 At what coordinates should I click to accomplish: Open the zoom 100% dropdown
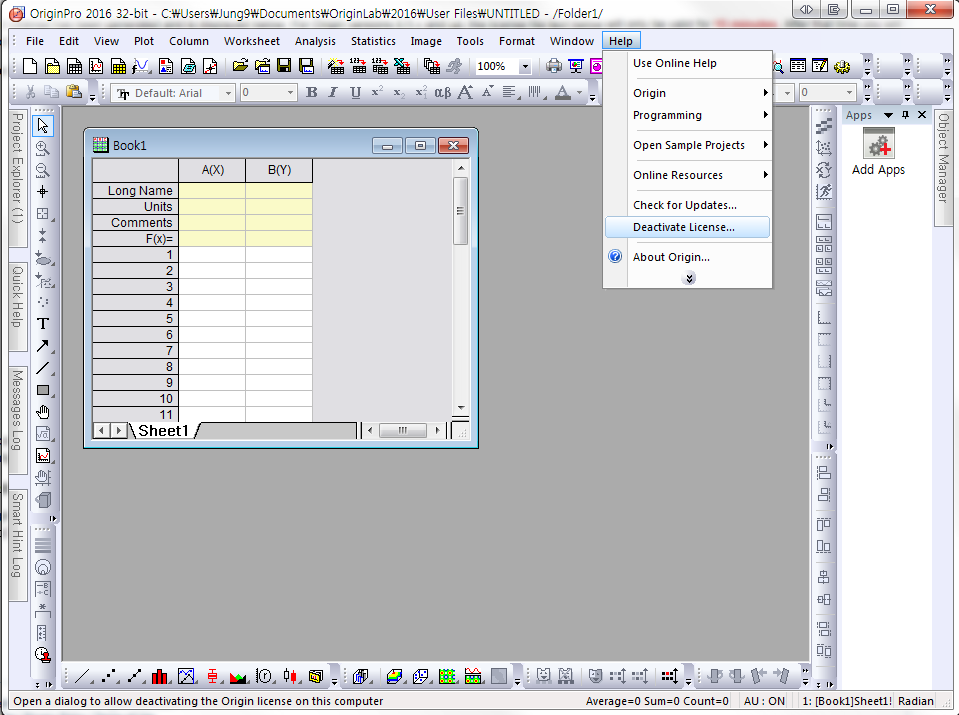point(525,66)
